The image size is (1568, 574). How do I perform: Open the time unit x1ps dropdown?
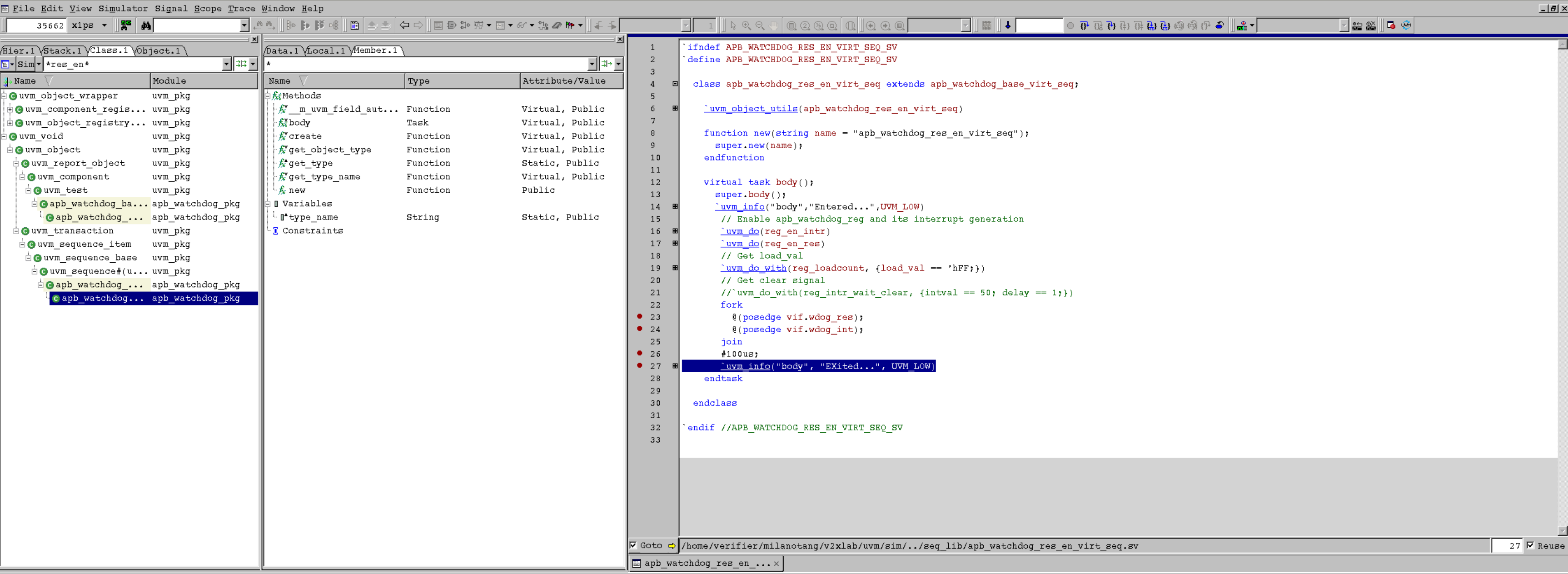104,25
